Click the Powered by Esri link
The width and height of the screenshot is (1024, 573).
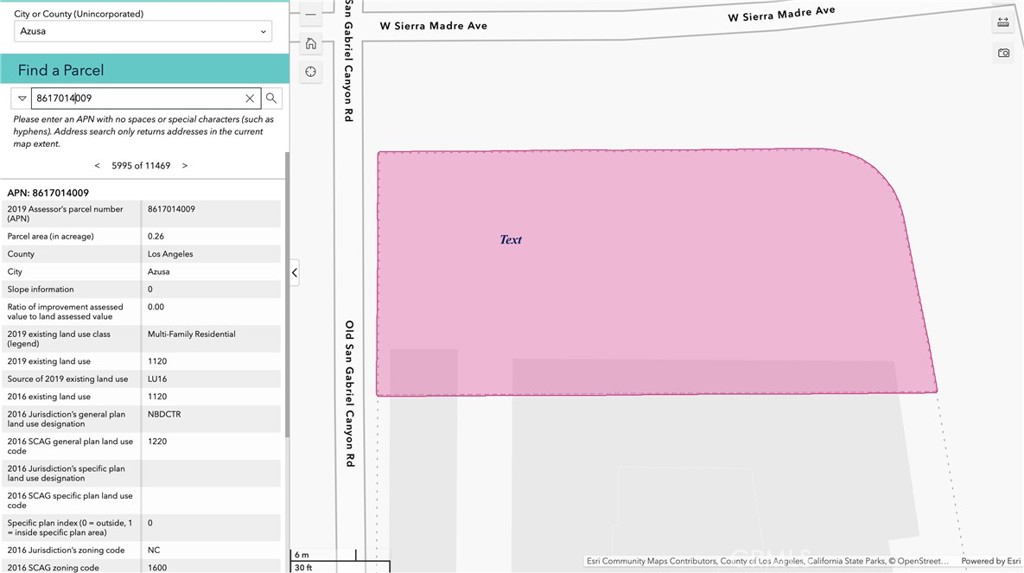(991, 562)
